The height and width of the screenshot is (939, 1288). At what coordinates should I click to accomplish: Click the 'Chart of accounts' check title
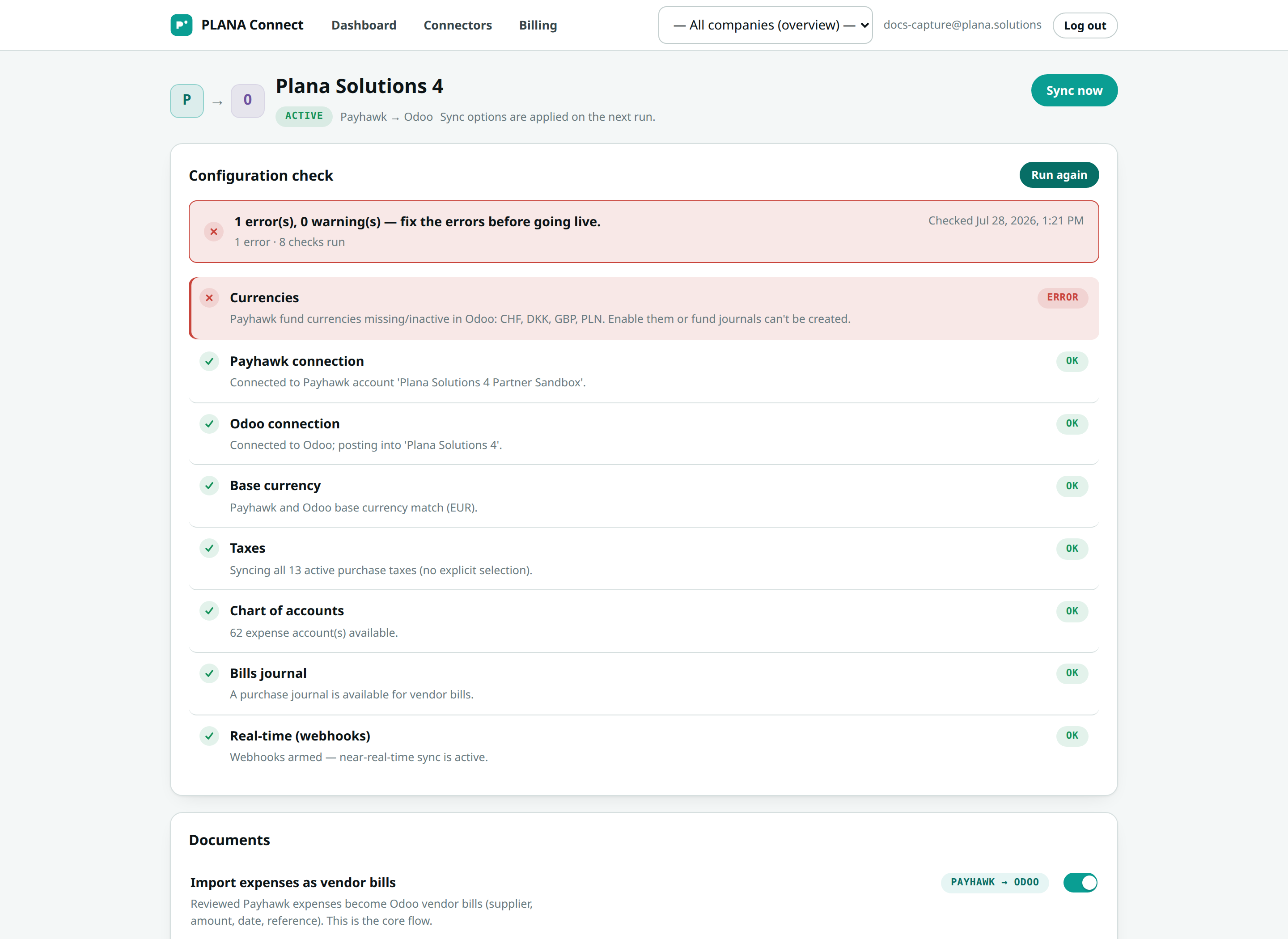tap(287, 611)
